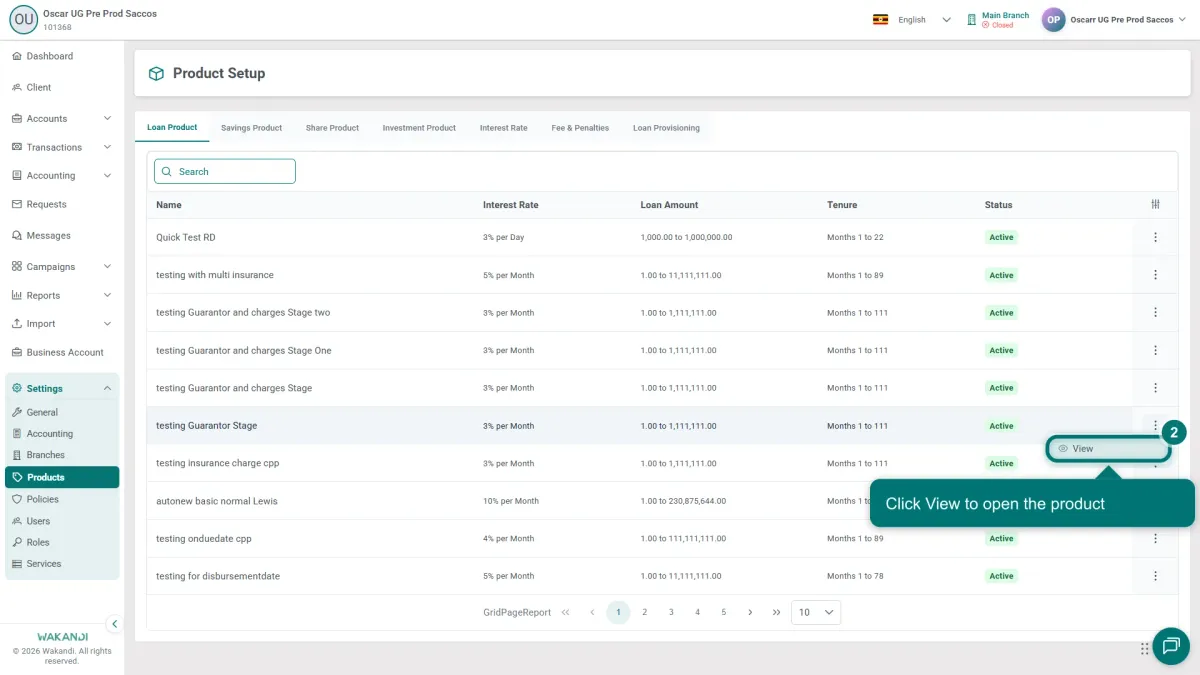Go to page 3 of the grid
Image resolution: width=1200 pixels, height=675 pixels.
pos(671,612)
